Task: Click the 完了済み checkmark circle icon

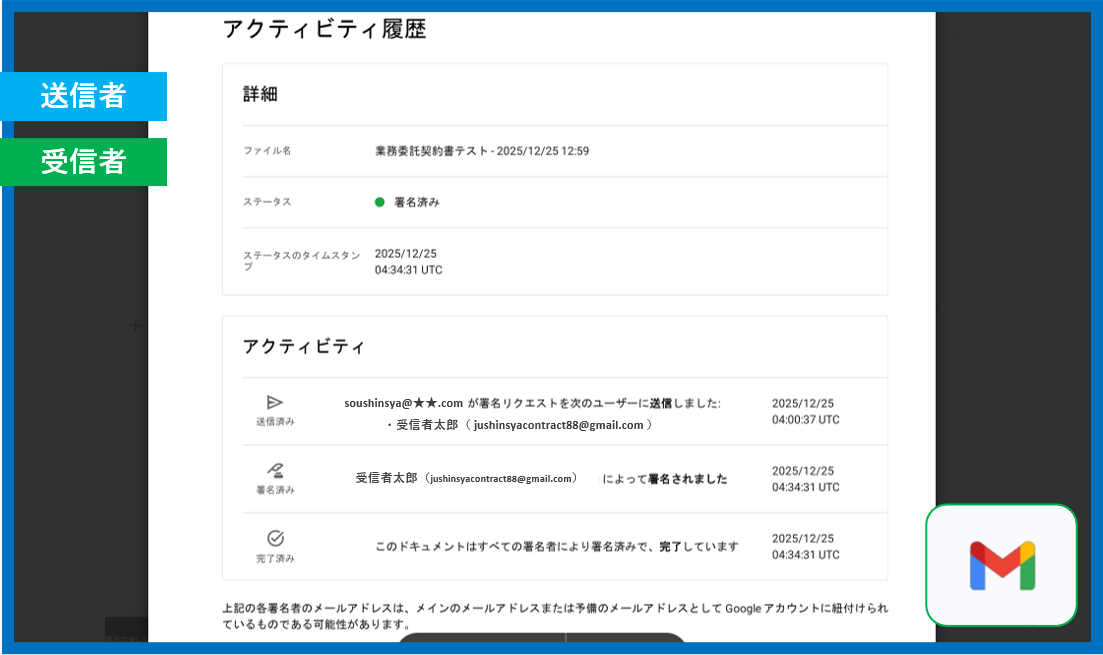Action: point(275,538)
